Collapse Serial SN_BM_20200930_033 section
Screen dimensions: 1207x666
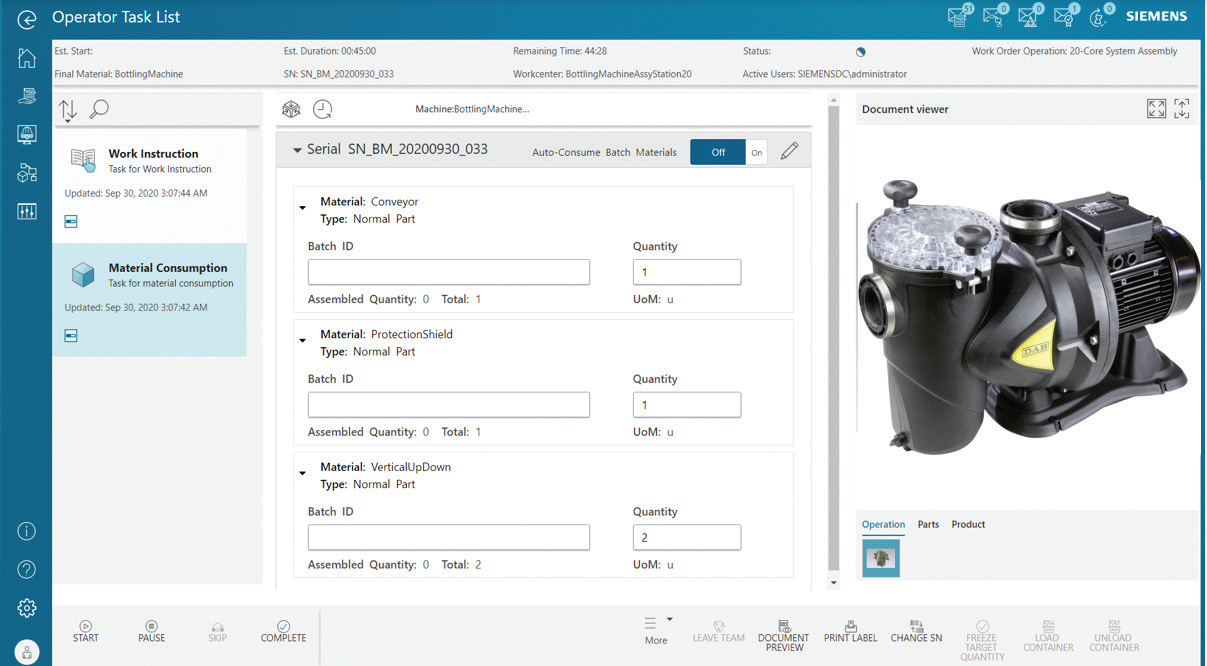click(x=297, y=150)
